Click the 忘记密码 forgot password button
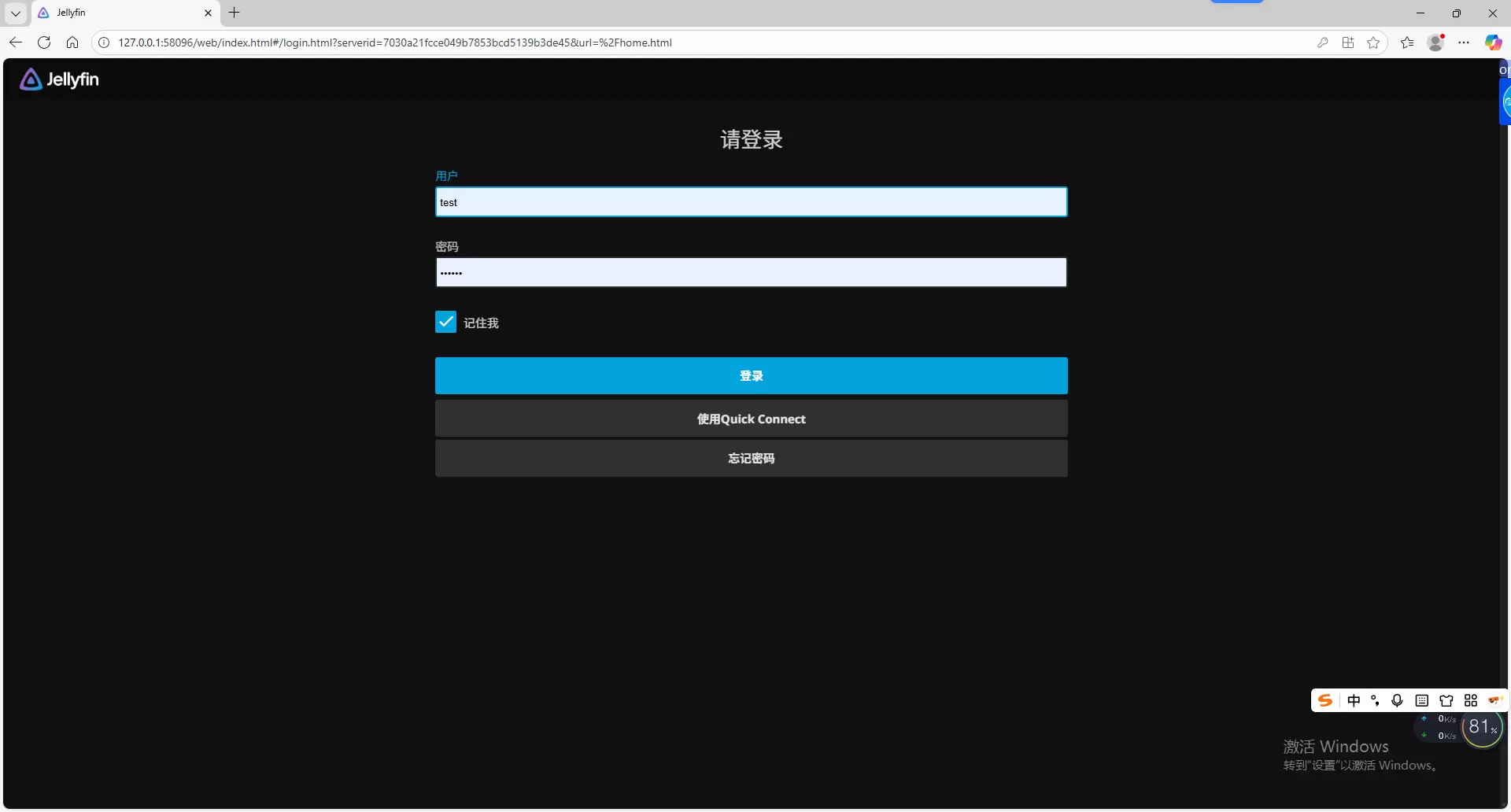The width and height of the screenshot is (1511, 812). [751, 458]
